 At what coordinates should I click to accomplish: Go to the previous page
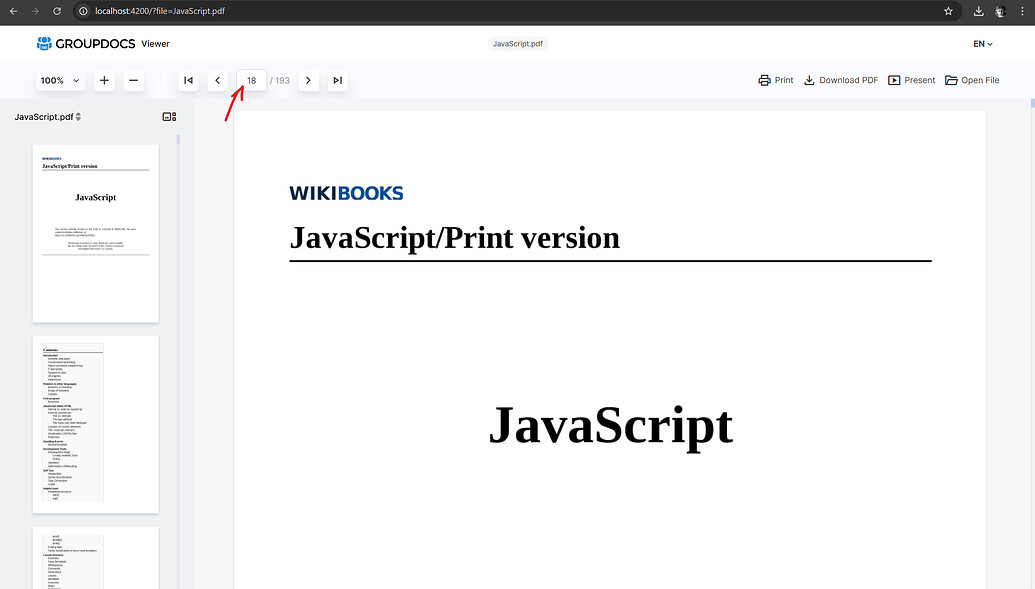(x=217, y=80)
